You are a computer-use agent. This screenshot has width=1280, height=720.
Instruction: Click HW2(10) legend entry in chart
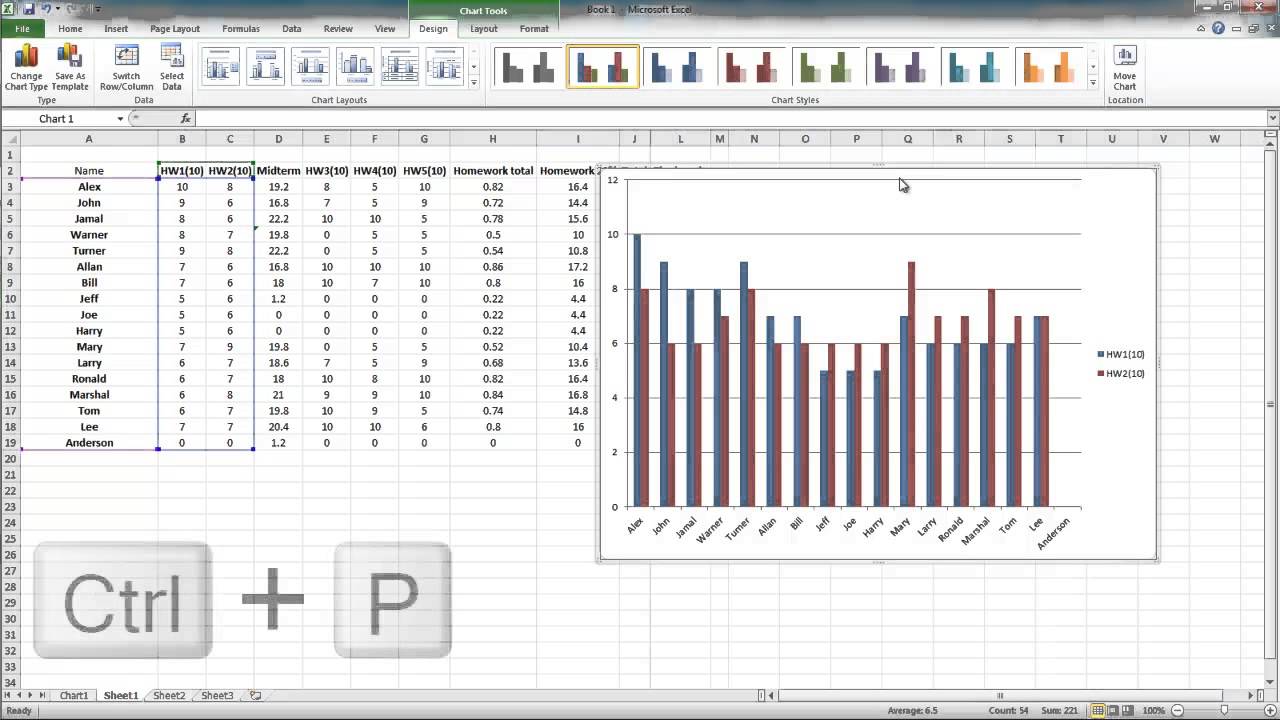tap(1120, 373)
